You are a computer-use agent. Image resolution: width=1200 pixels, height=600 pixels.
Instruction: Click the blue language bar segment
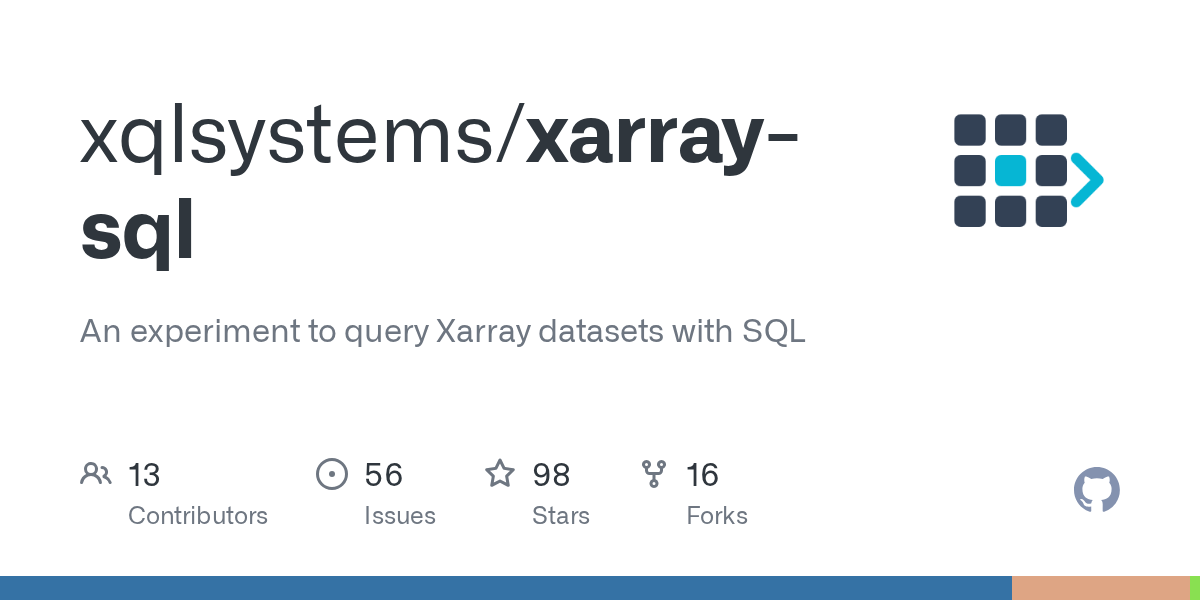(x=506, y=588)
